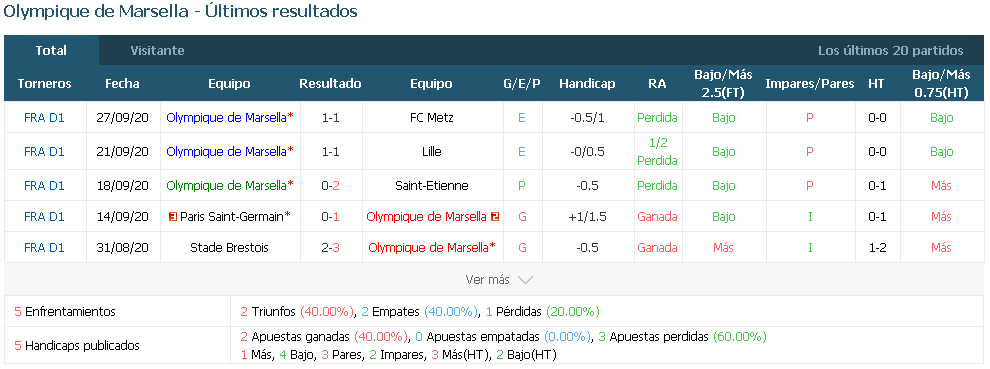This screenshot has width=990, height=369.
Task: Click Stade Brestois team name
Action: (x=229, y=248)
